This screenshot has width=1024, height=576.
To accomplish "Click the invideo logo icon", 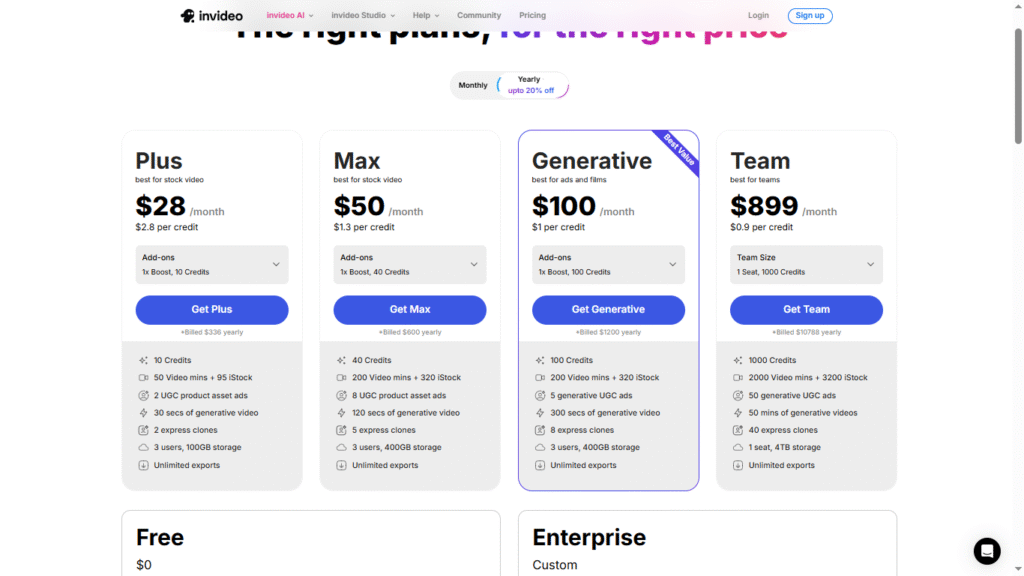I will point(188,16).
